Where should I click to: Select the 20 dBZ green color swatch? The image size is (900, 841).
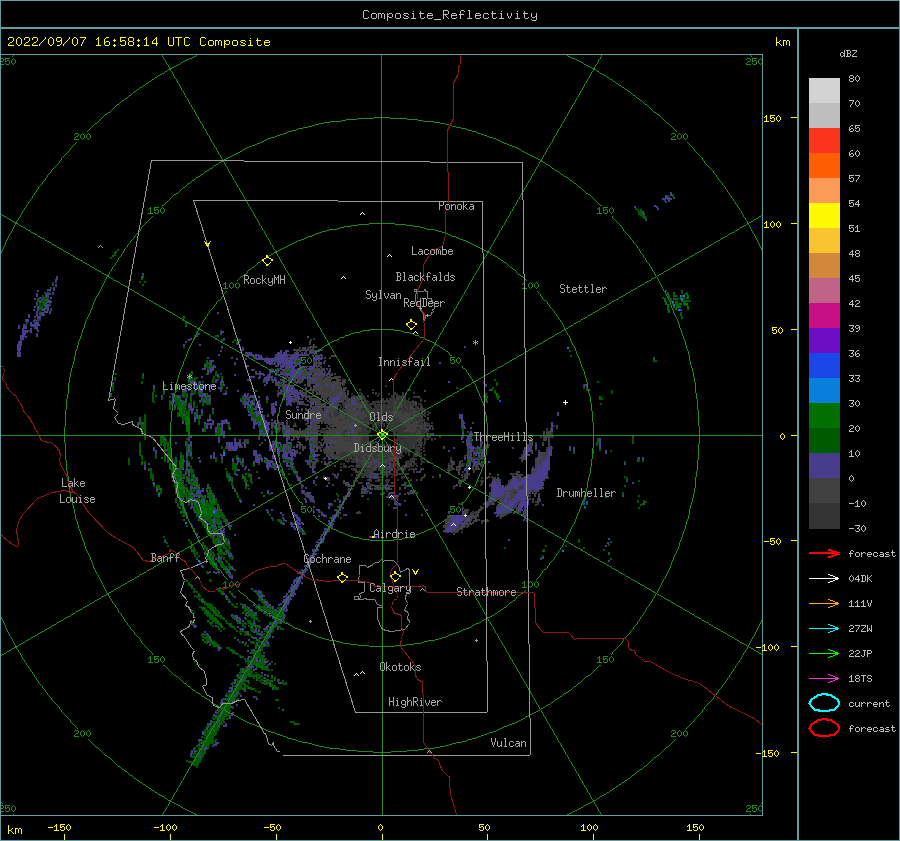pyautogui.click(x=824, y=440)
